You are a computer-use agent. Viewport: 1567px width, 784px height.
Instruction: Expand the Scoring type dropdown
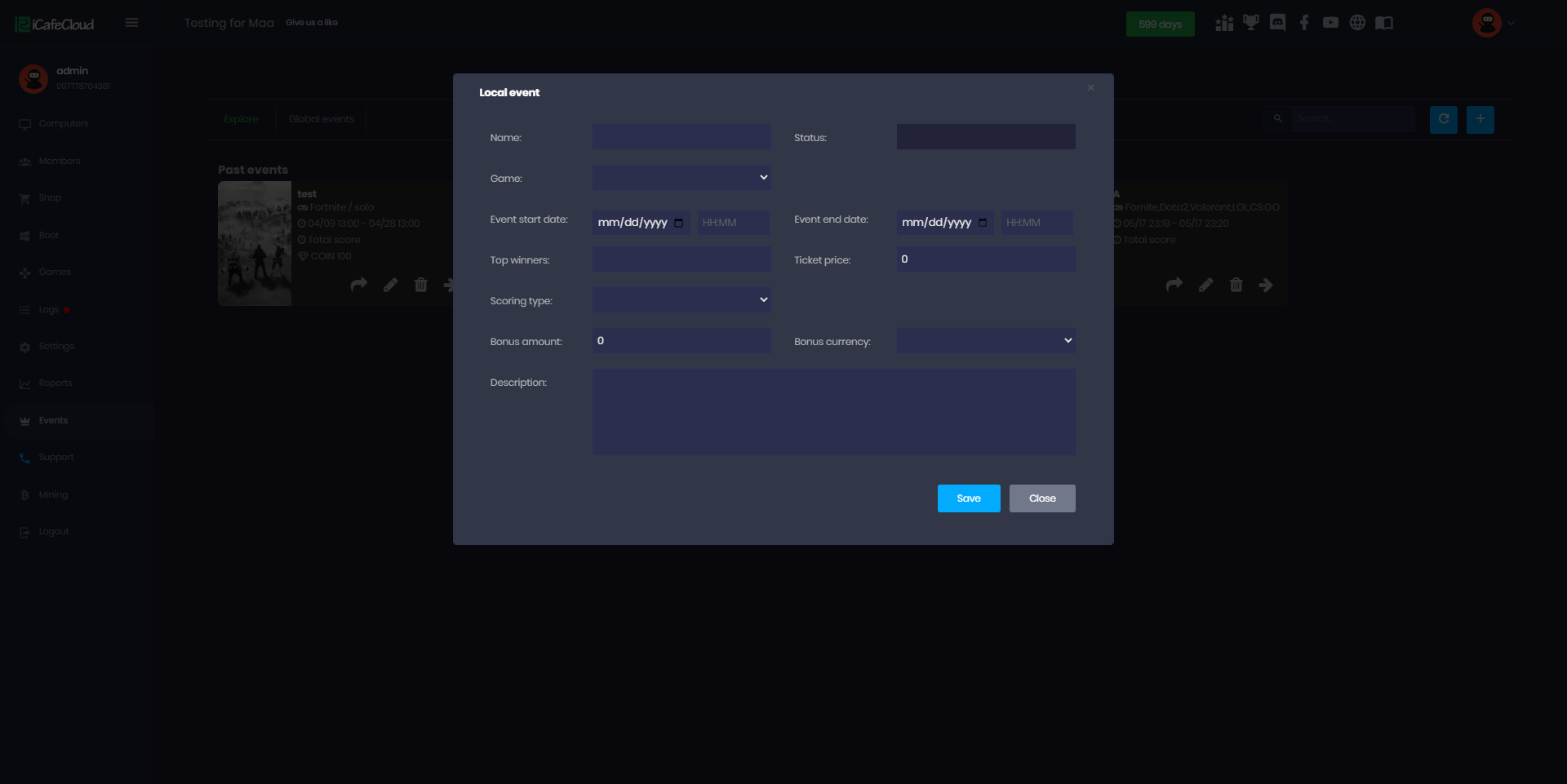click(681, 300)
